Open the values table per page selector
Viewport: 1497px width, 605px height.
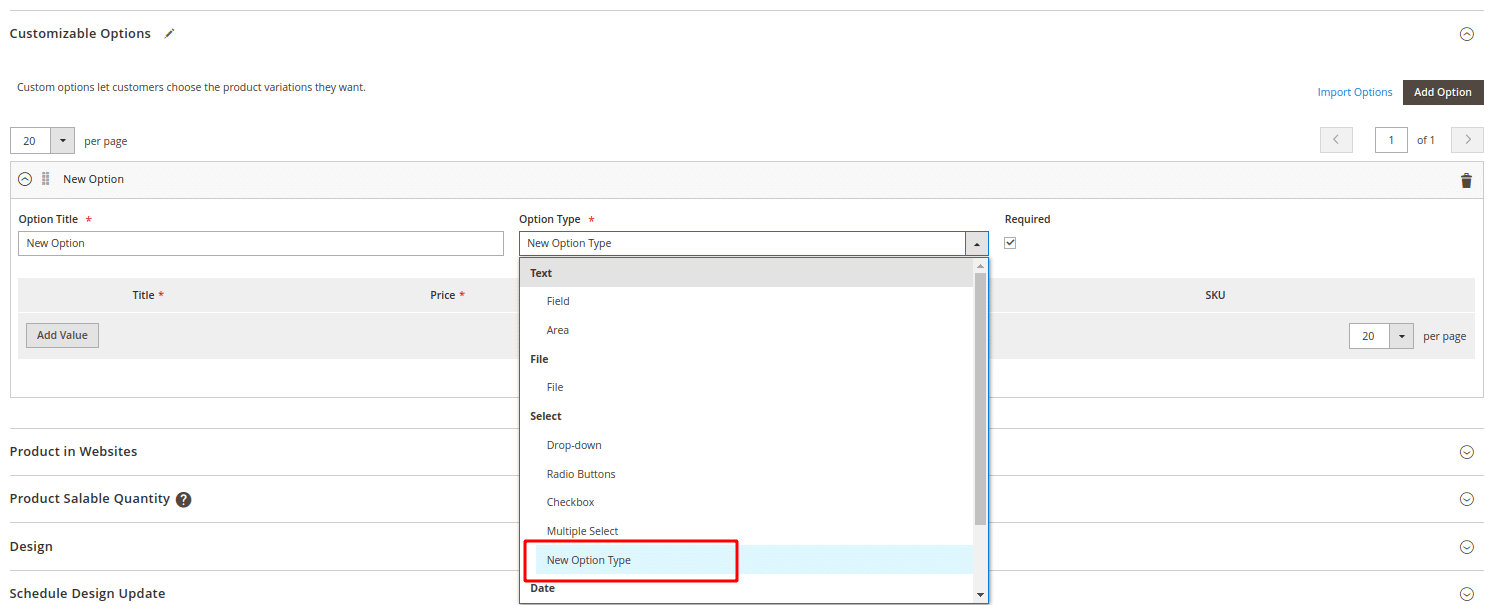[x=1400, y=336]
